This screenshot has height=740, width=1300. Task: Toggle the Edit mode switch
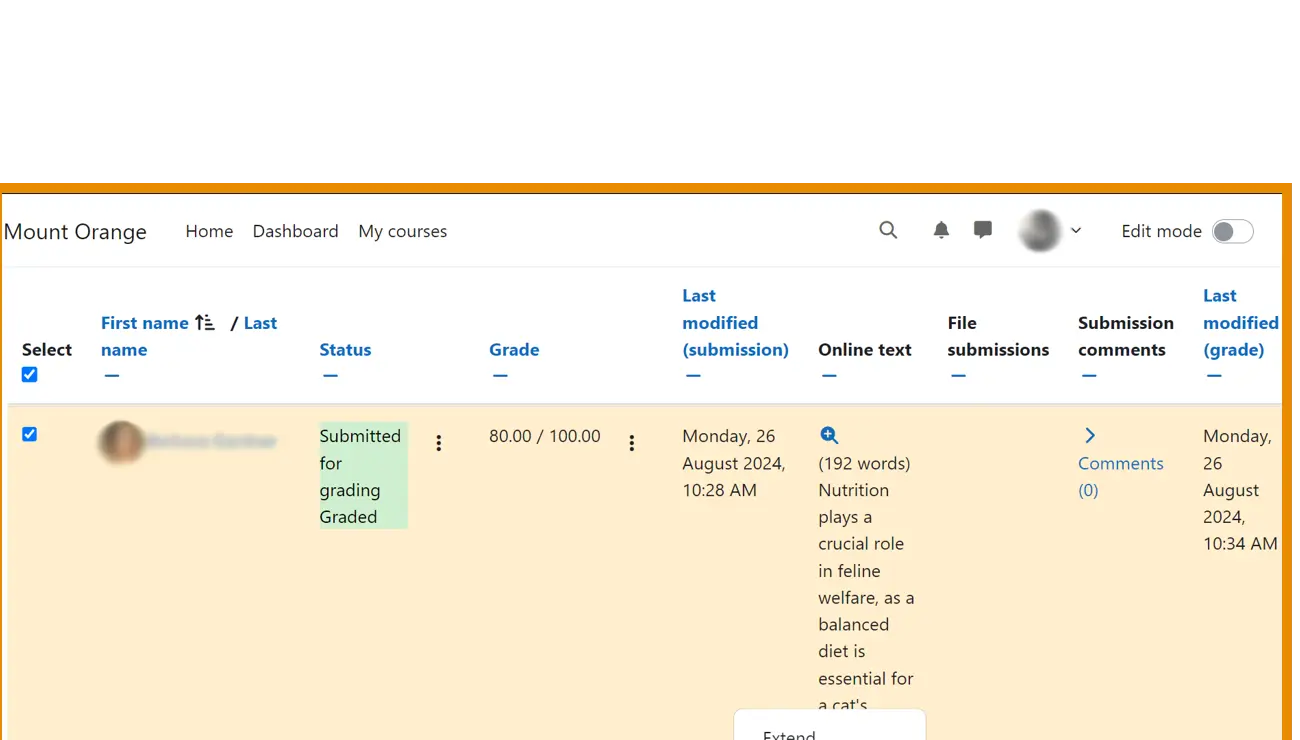click(1232, 232)
